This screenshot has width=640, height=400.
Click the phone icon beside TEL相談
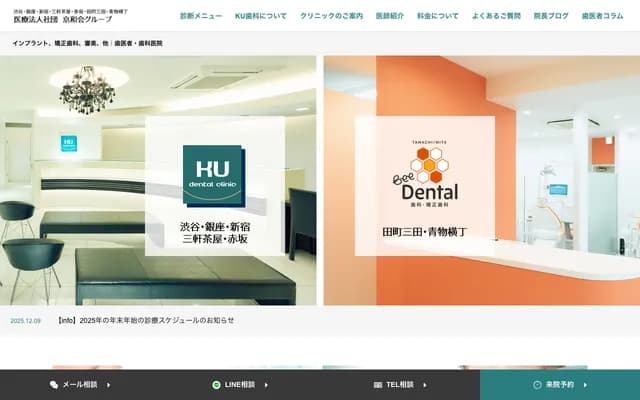[x=378, y=385]
